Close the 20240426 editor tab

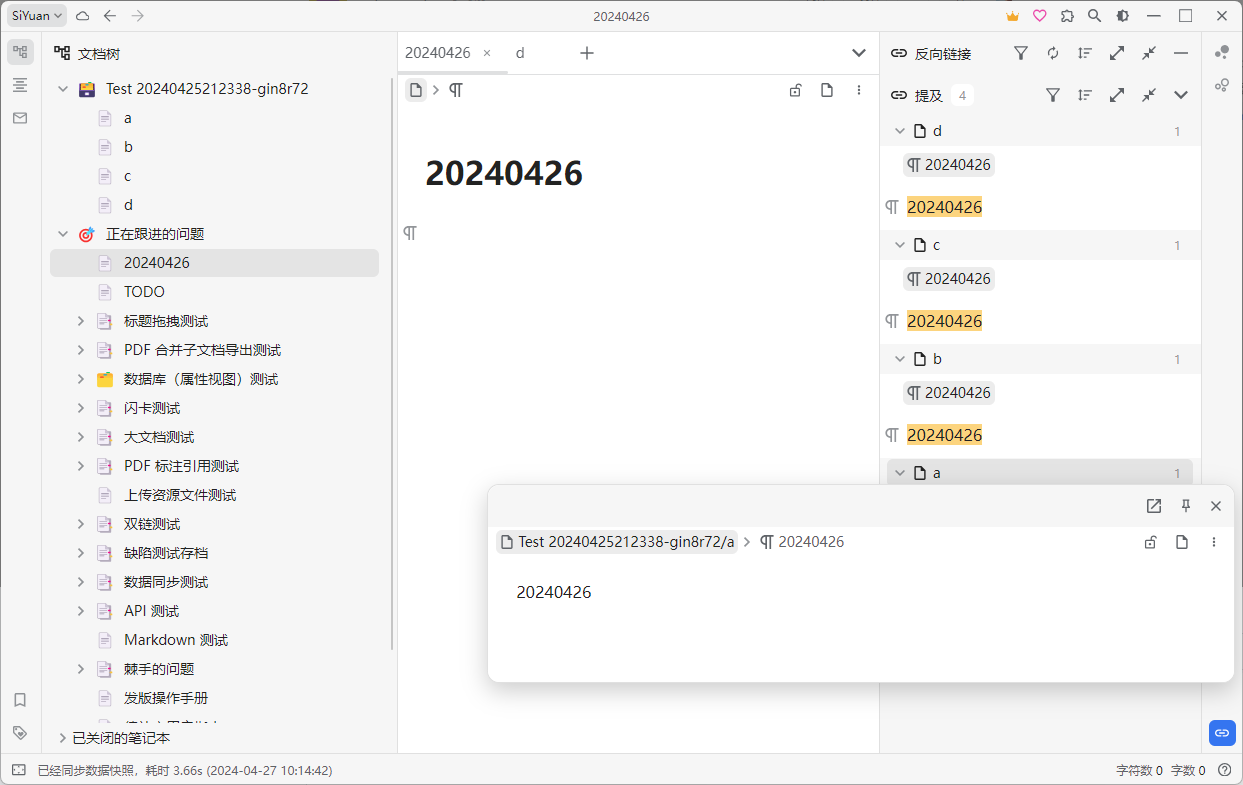tap(487, 53)
